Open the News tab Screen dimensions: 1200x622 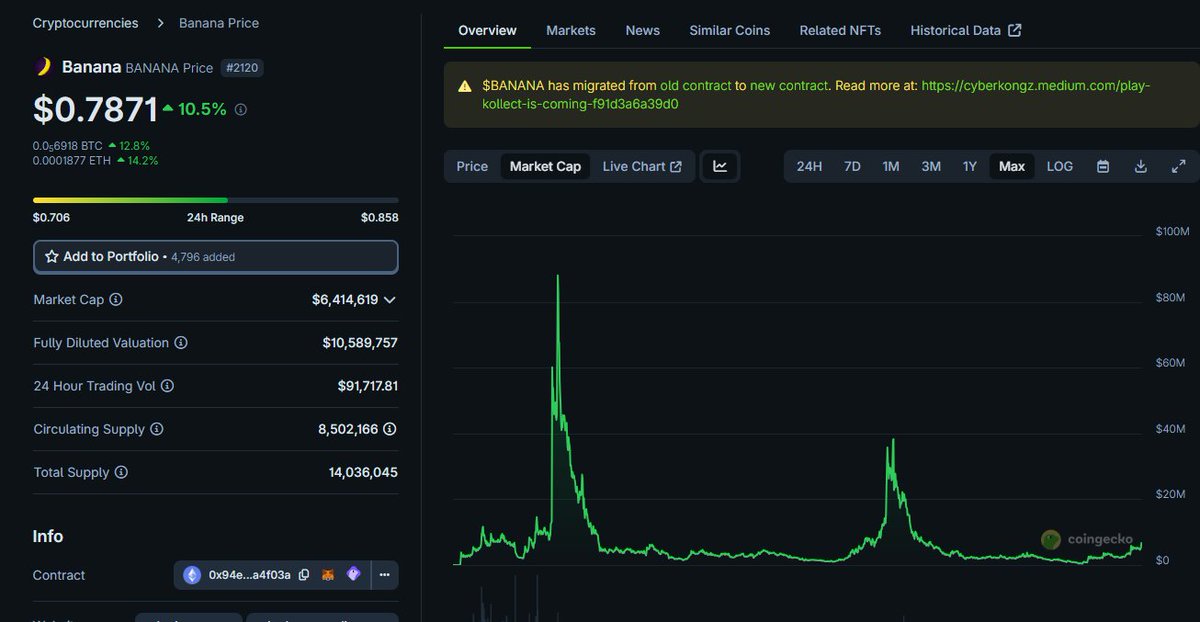pyautogui.click(x=643, y=30)
